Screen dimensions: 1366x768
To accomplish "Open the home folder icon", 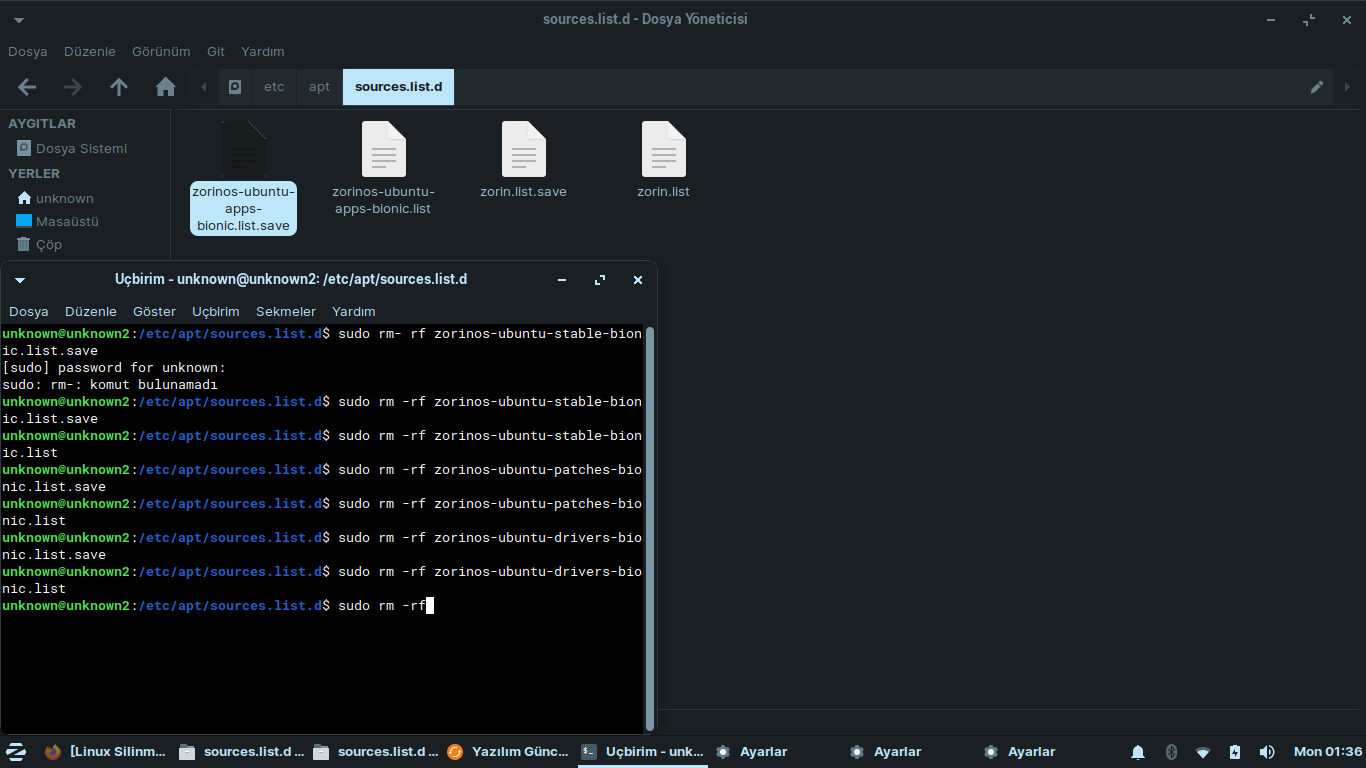I will [x=166, y=87].
